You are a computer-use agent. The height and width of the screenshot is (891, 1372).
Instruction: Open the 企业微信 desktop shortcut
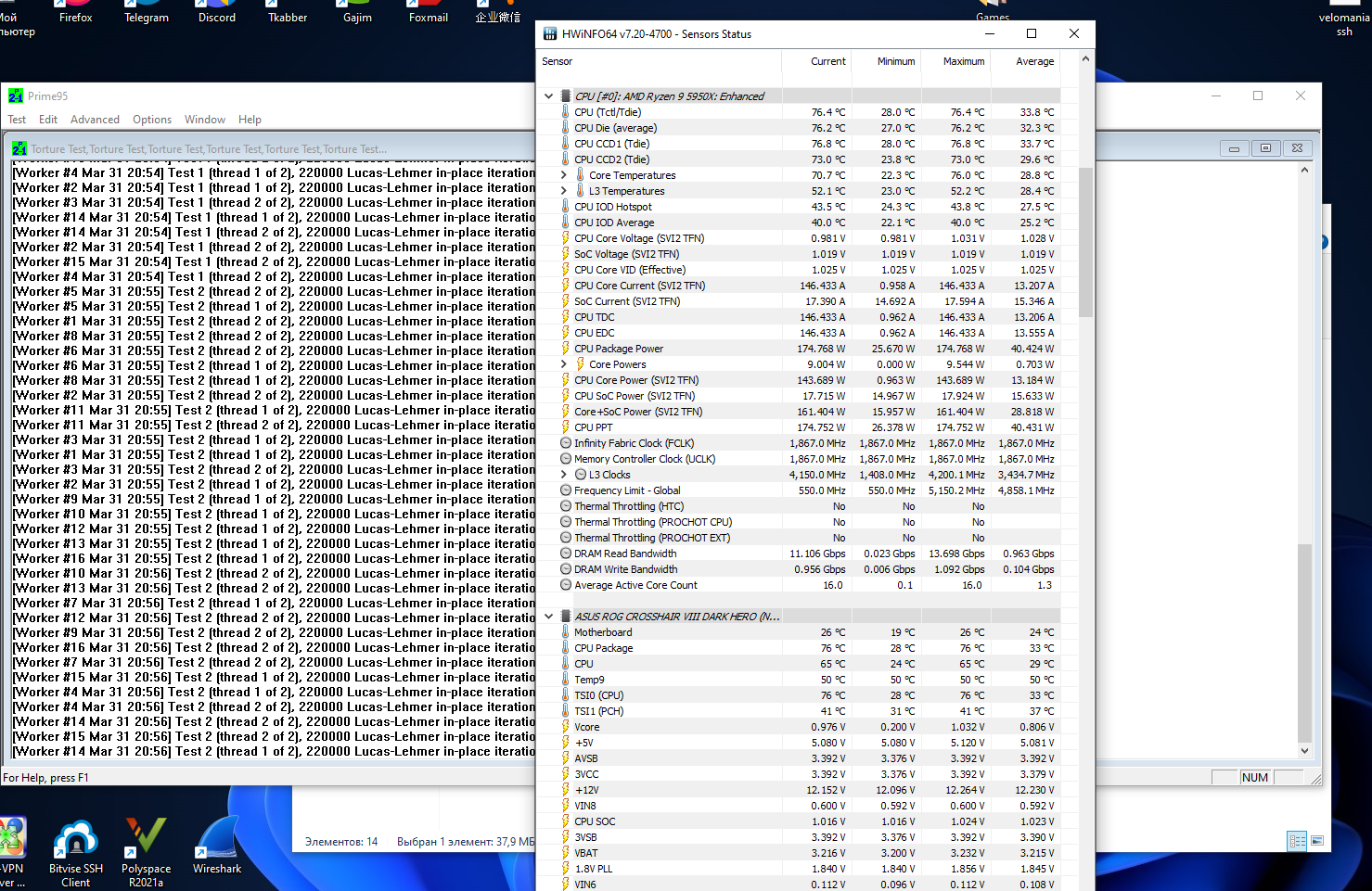tap(498, 12)
